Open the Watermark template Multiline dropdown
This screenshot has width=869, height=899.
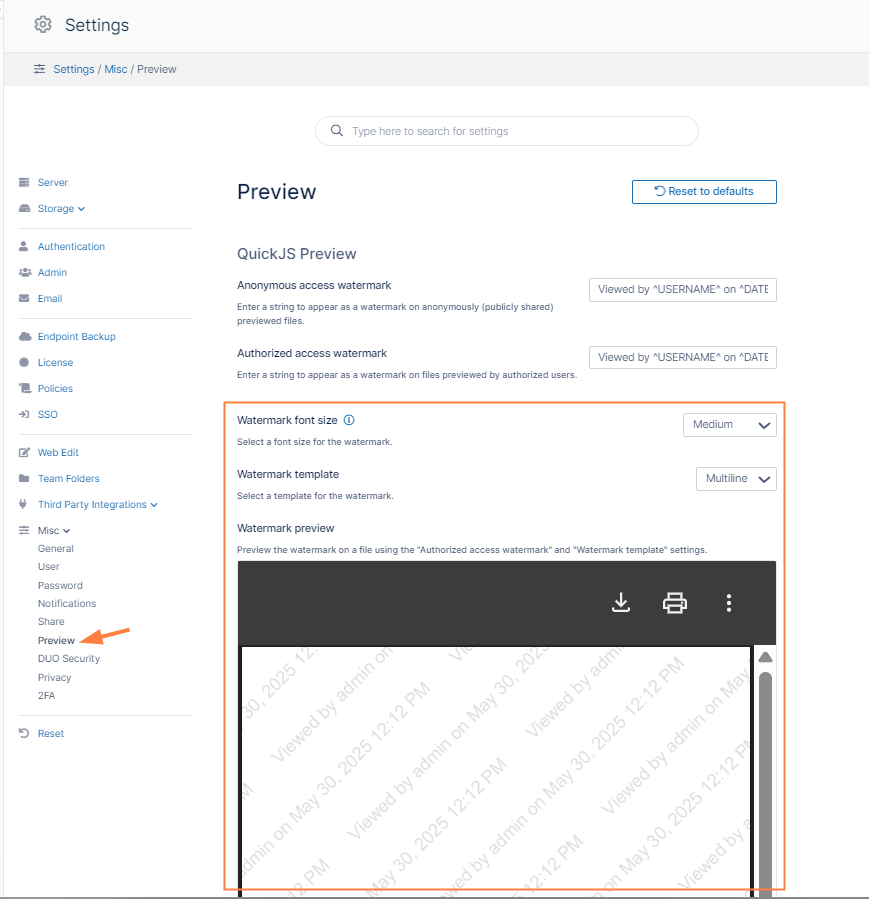point(736,479)
